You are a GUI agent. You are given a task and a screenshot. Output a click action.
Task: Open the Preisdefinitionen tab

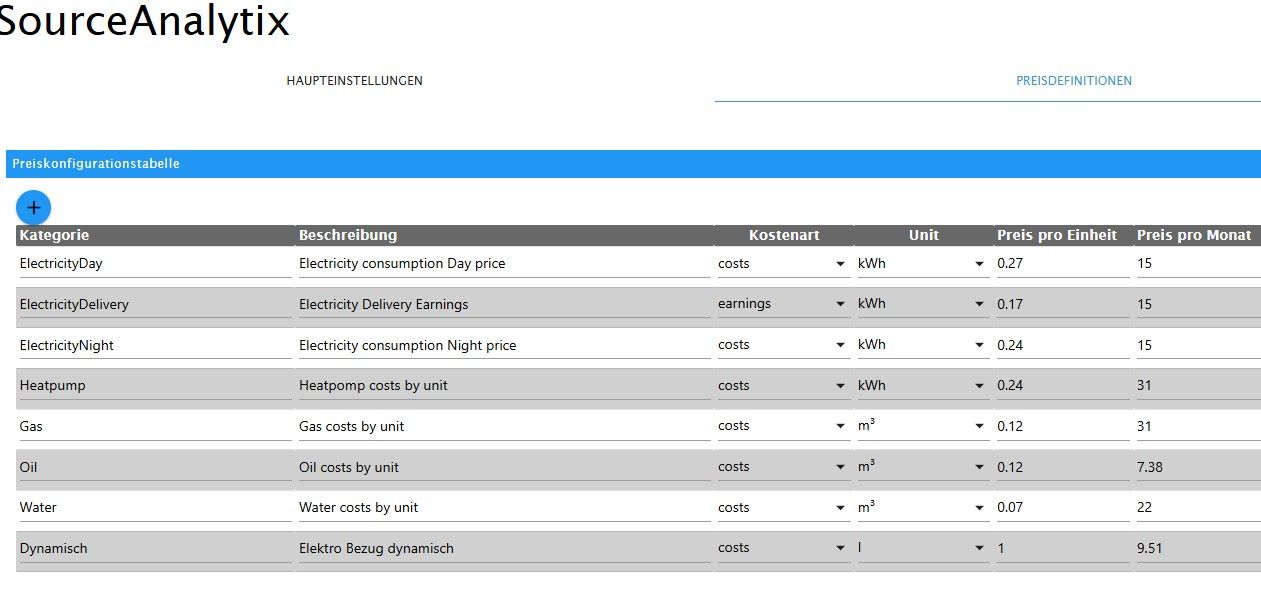(x=1074, y=81)
